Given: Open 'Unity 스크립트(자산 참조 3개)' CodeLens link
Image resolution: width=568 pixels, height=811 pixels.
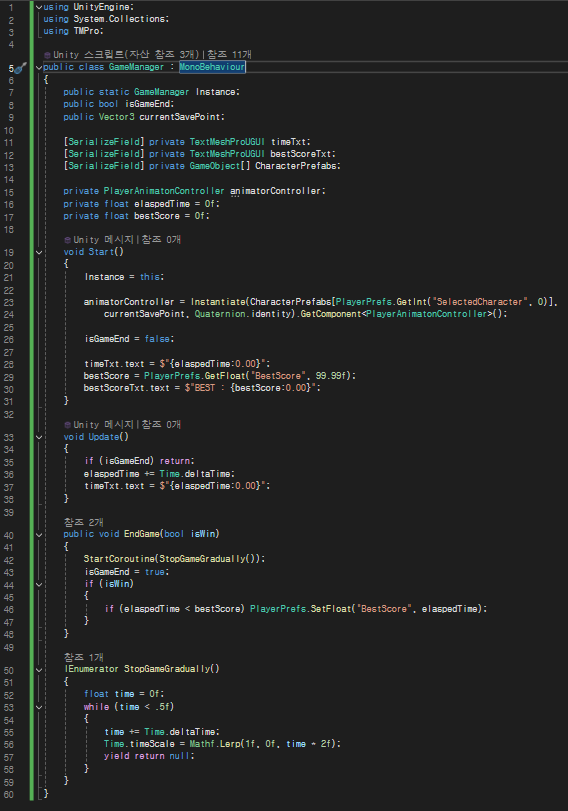Looking at the screenshot, I should (x=127, y=55).
